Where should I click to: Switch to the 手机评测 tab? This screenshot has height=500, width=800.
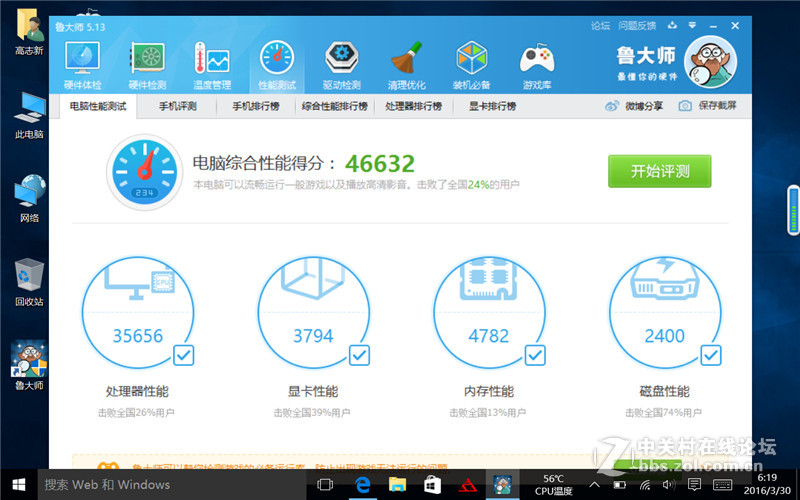coord(178,106)
